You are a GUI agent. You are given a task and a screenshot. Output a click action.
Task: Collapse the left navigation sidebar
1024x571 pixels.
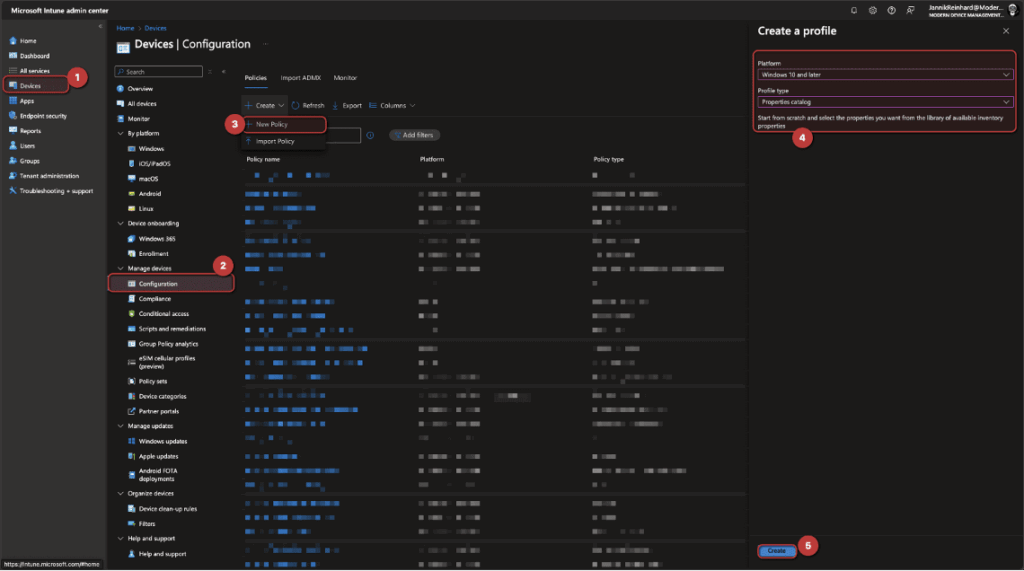(x=100, y=25)
